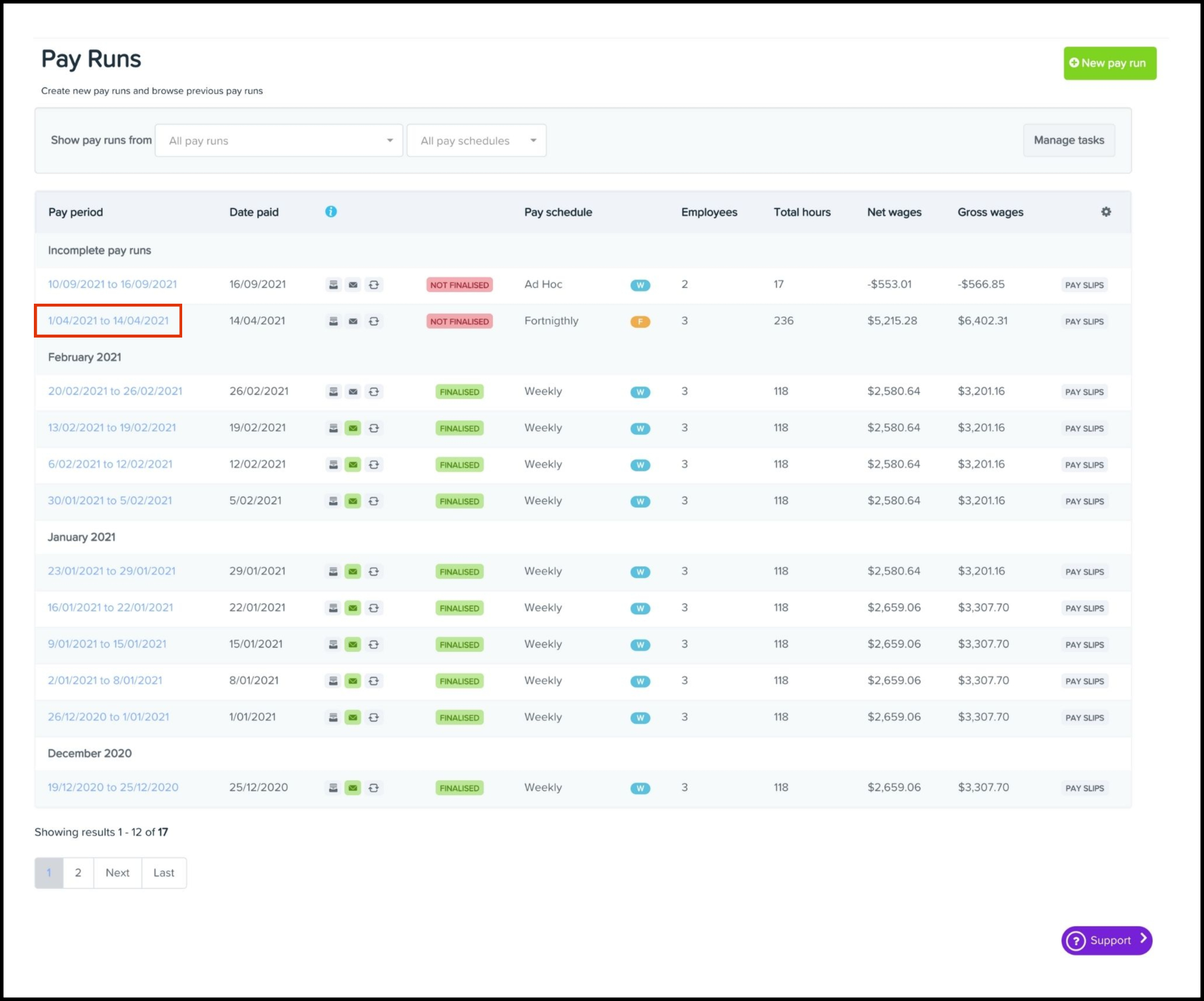Click the envelope icon in 14/04/2021 row
1204x1001 pixels.
point(353,321)
